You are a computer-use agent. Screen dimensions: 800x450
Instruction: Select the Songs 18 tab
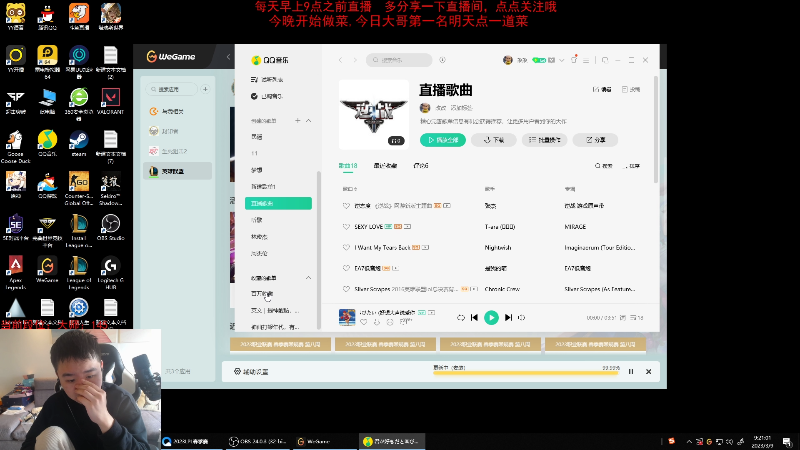click(x=348, y=166)
